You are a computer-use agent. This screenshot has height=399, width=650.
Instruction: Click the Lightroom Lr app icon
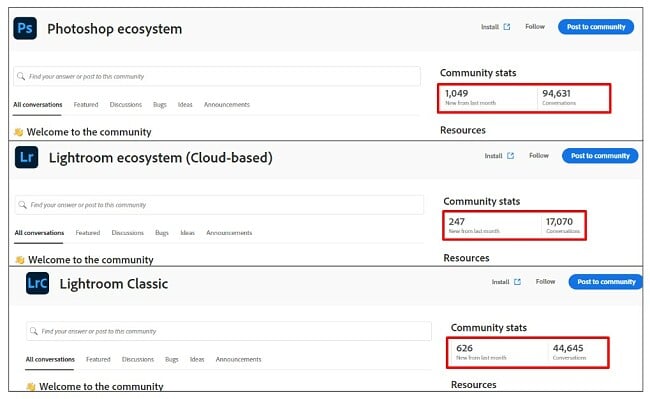pyautogui.click(x=27, y=157)
